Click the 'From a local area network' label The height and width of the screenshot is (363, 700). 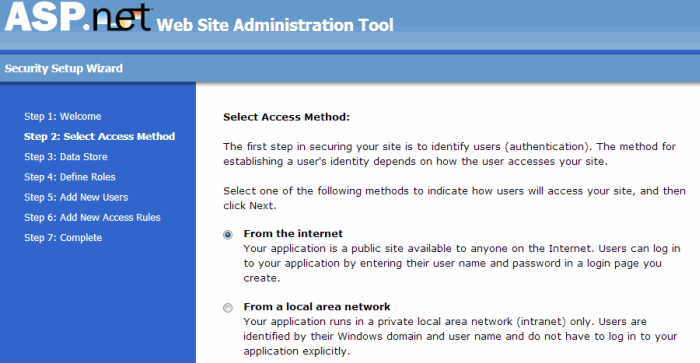tap(317, 307)
